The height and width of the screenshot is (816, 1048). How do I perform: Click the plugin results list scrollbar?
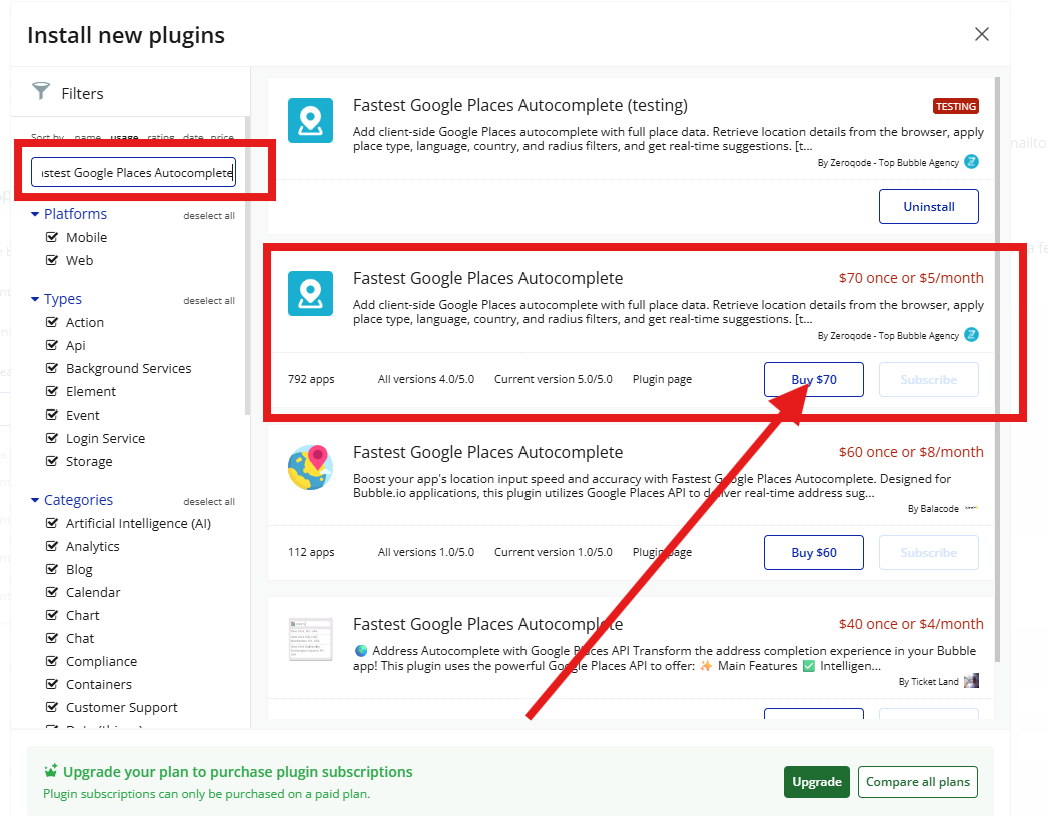tap(997, 369)
